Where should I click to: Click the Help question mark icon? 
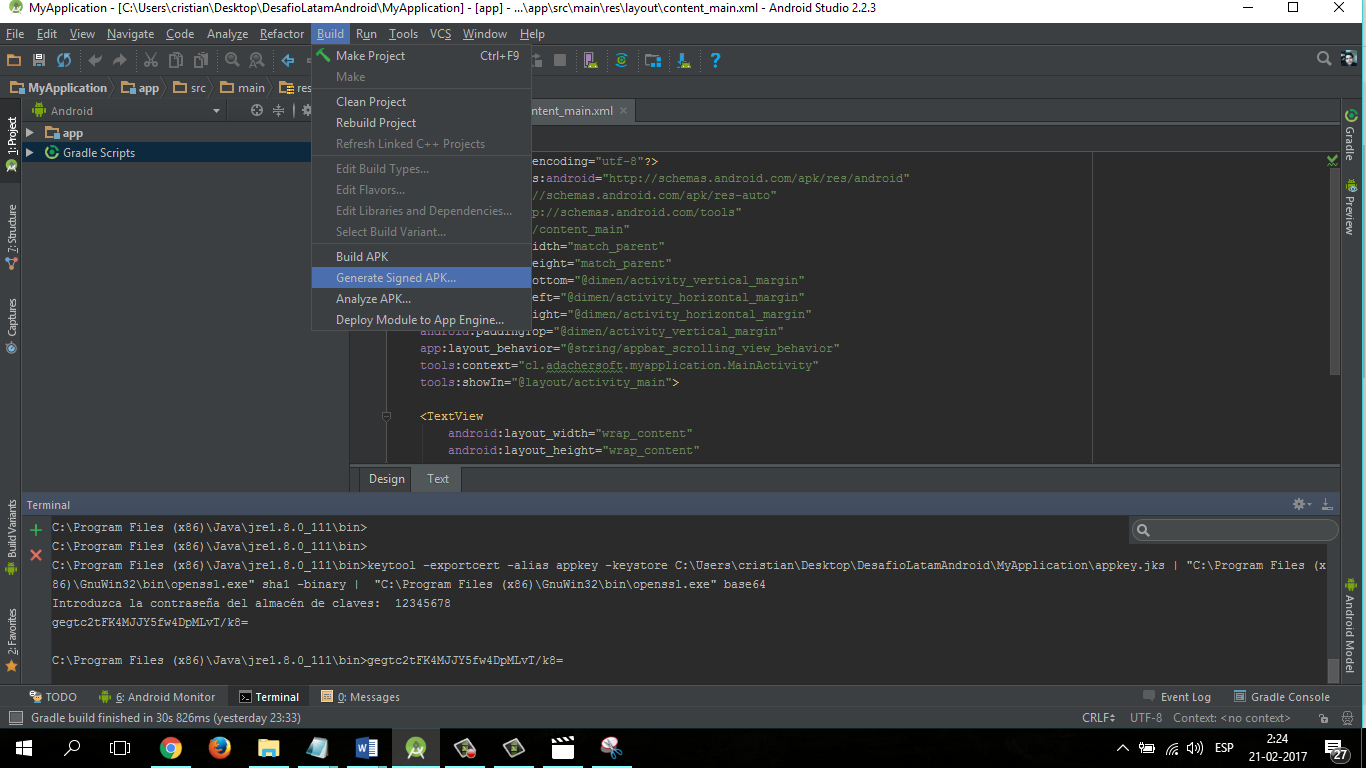pos(715,60)
